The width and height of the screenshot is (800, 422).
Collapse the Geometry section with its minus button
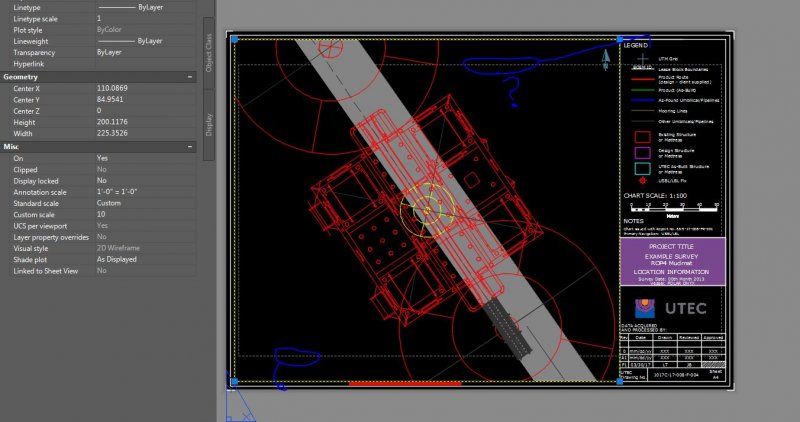click(190, 77)
